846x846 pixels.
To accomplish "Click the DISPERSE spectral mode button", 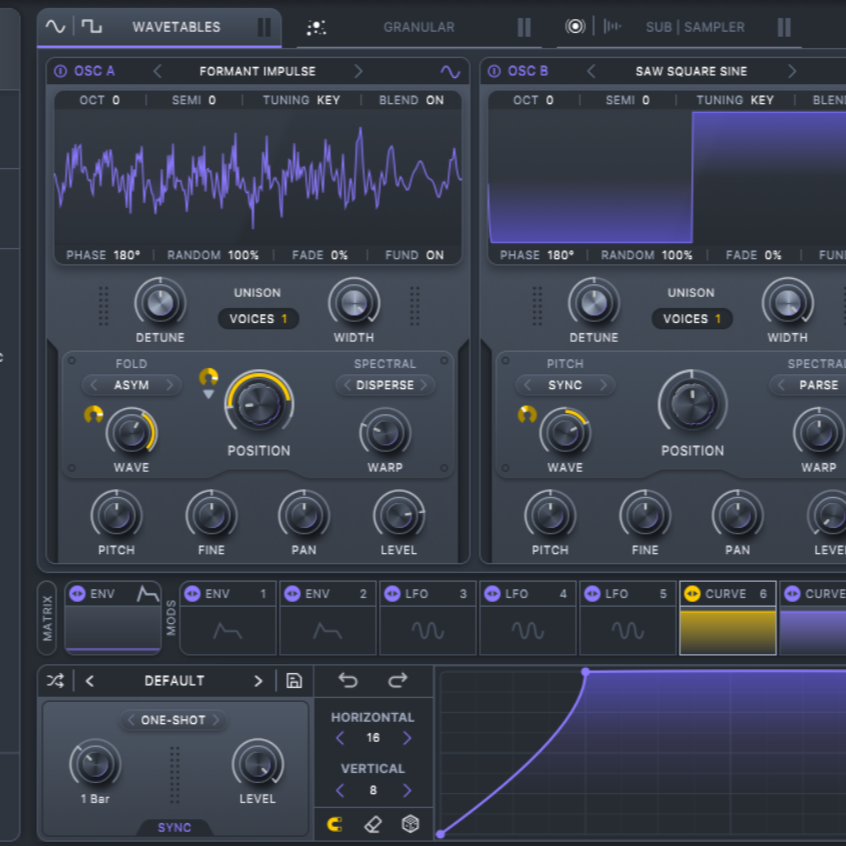I will tap(385, 385).
